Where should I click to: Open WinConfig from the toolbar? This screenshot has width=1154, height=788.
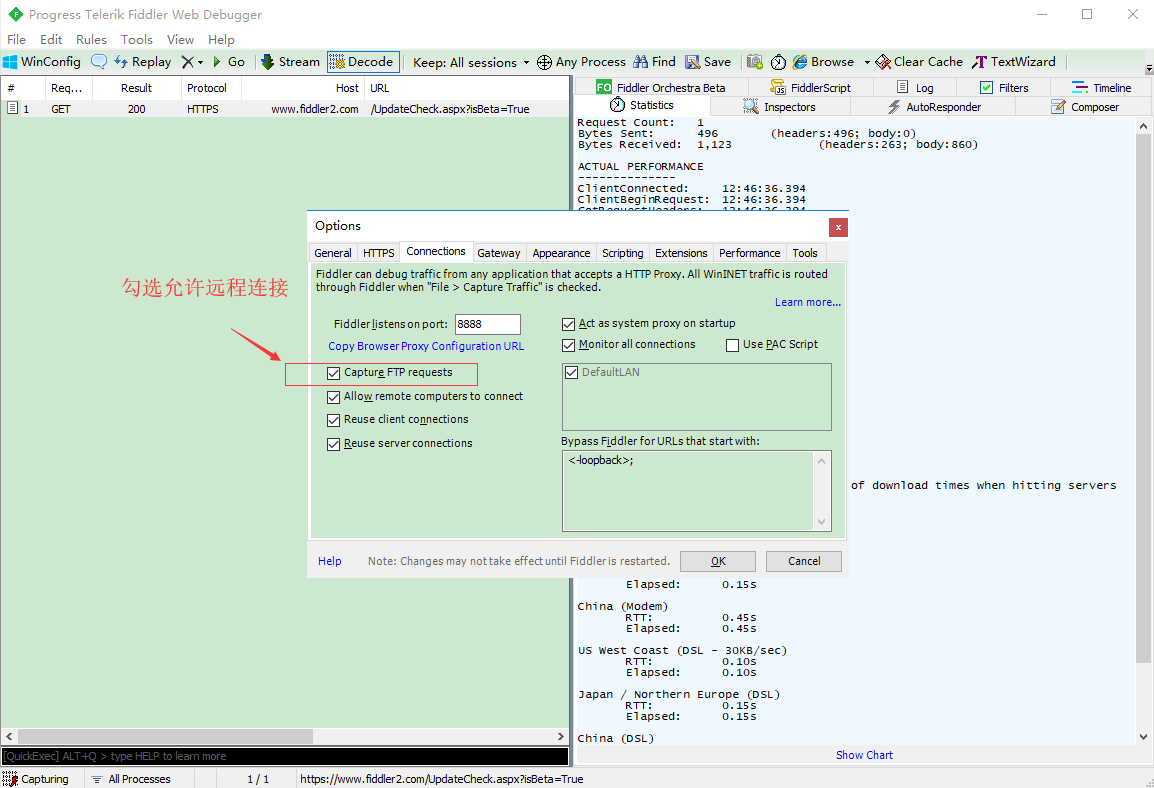pos(42,62)
